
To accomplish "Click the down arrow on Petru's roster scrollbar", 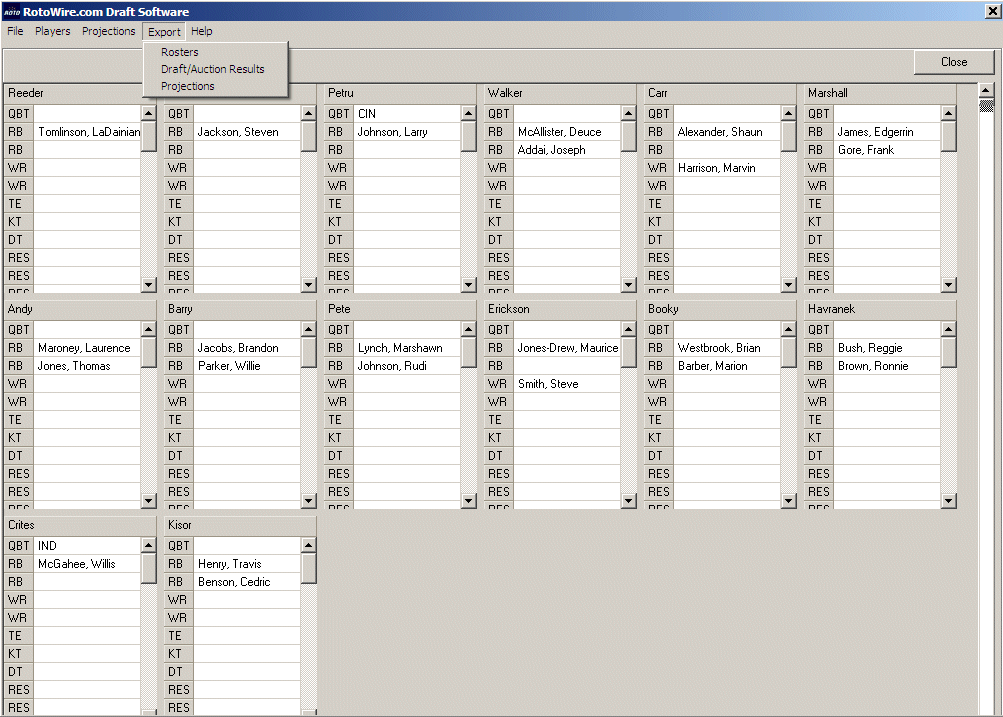I will click(x=468, y=285).
